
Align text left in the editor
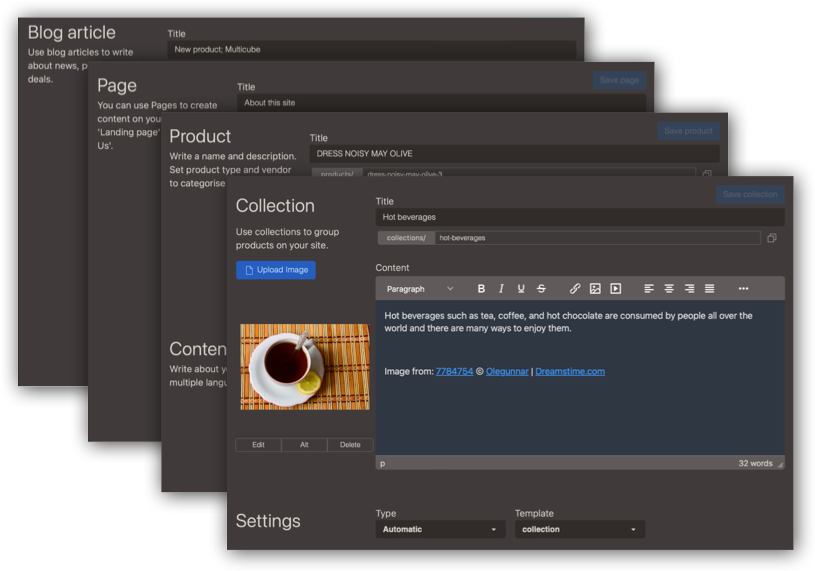pos(649,289)
